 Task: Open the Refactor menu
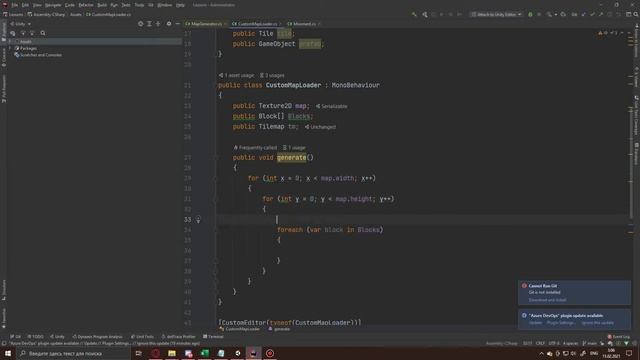click(86, 5)
